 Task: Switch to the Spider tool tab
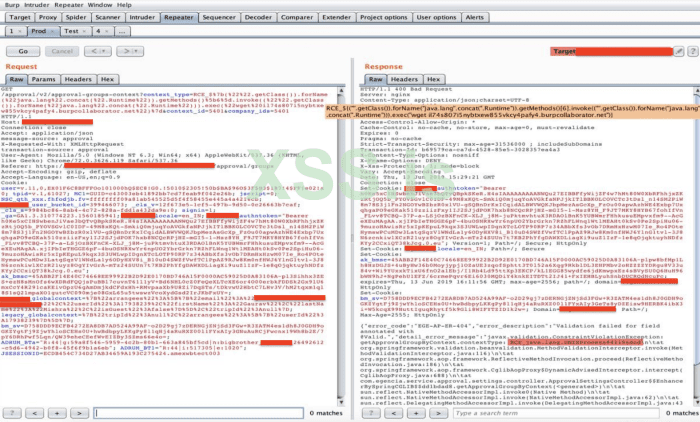click(x=76, y=17)
